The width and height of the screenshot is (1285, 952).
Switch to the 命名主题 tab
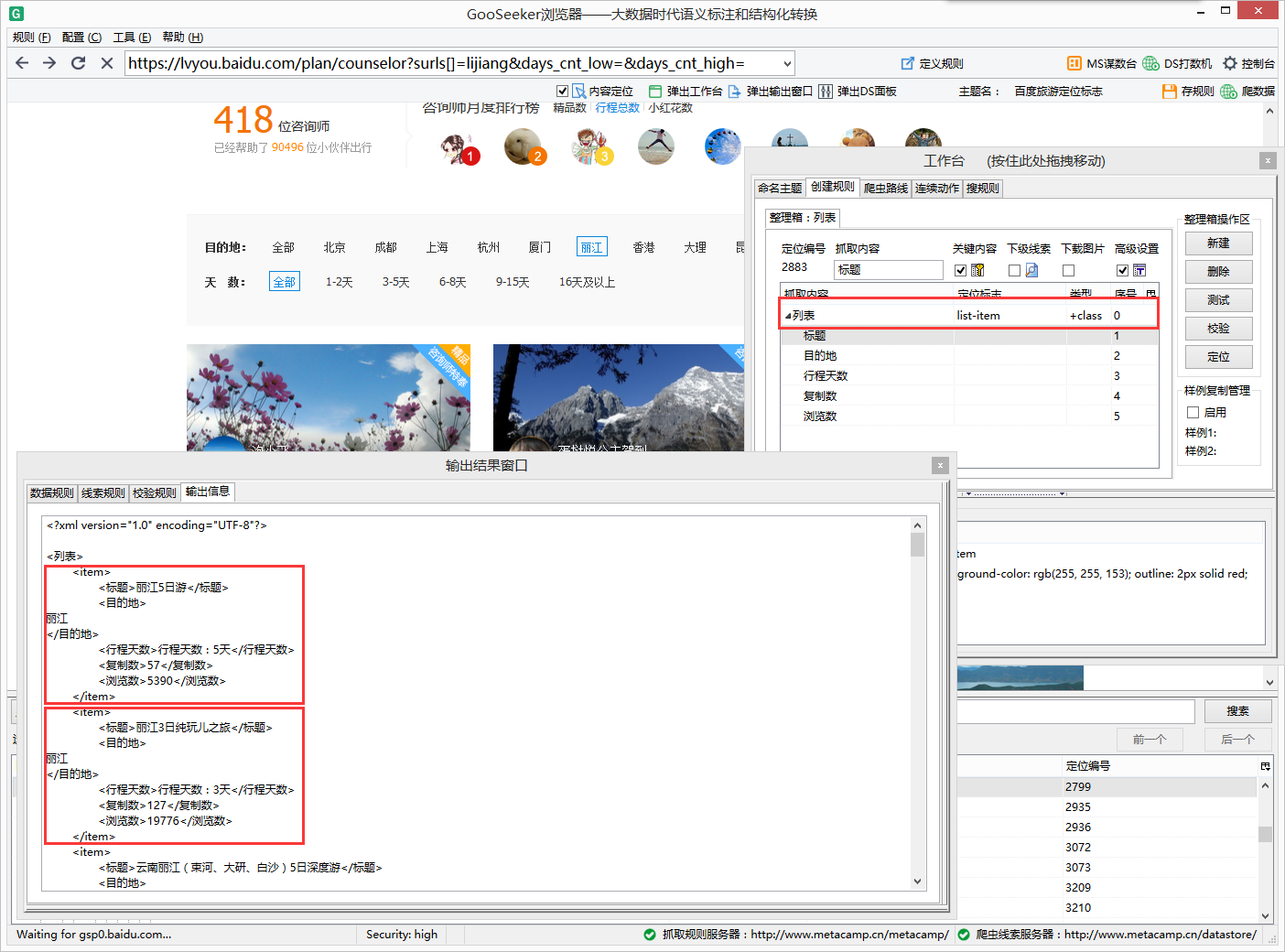(x=780, y=189)
